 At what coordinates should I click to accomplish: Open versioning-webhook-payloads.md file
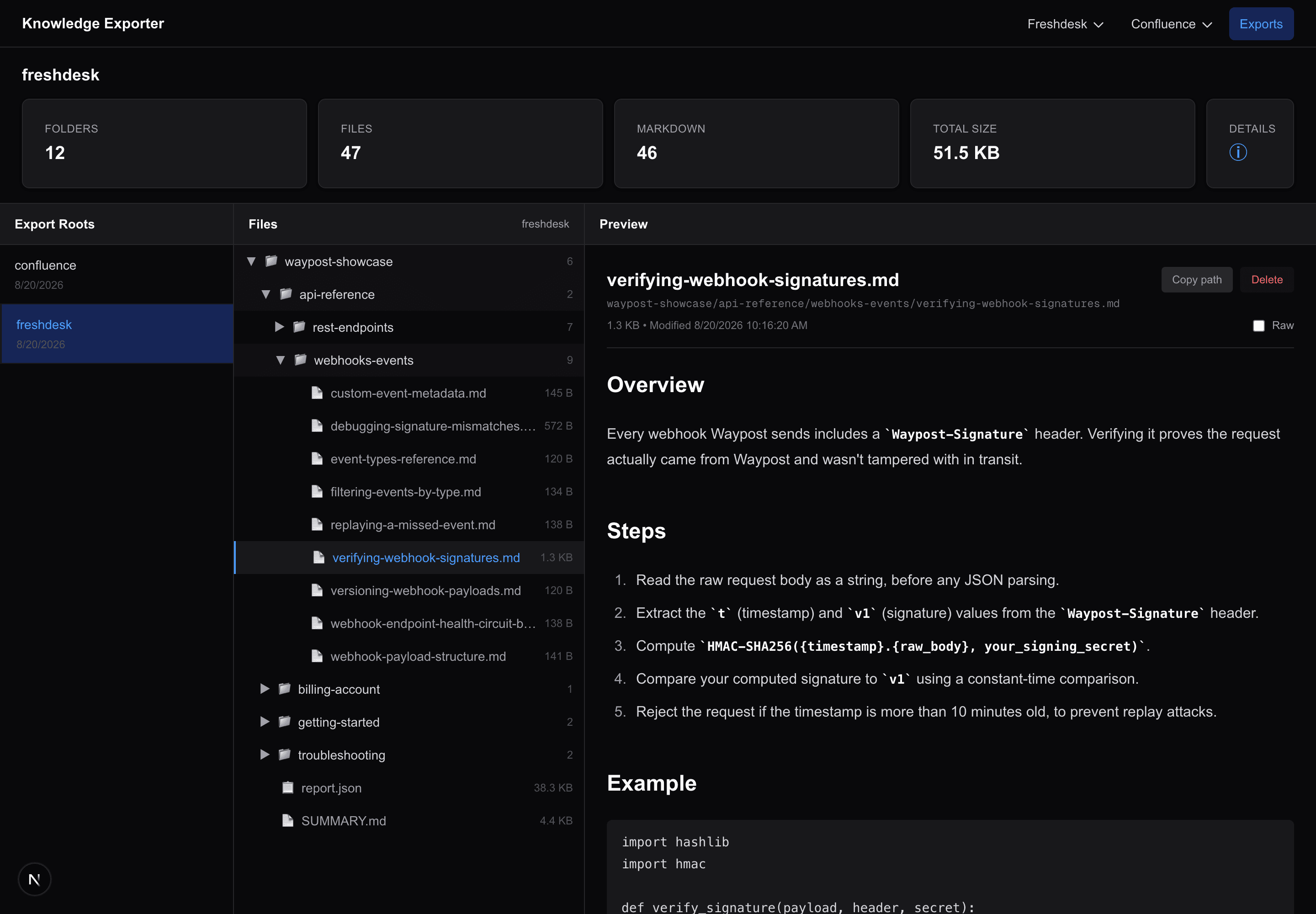(409, 590)
